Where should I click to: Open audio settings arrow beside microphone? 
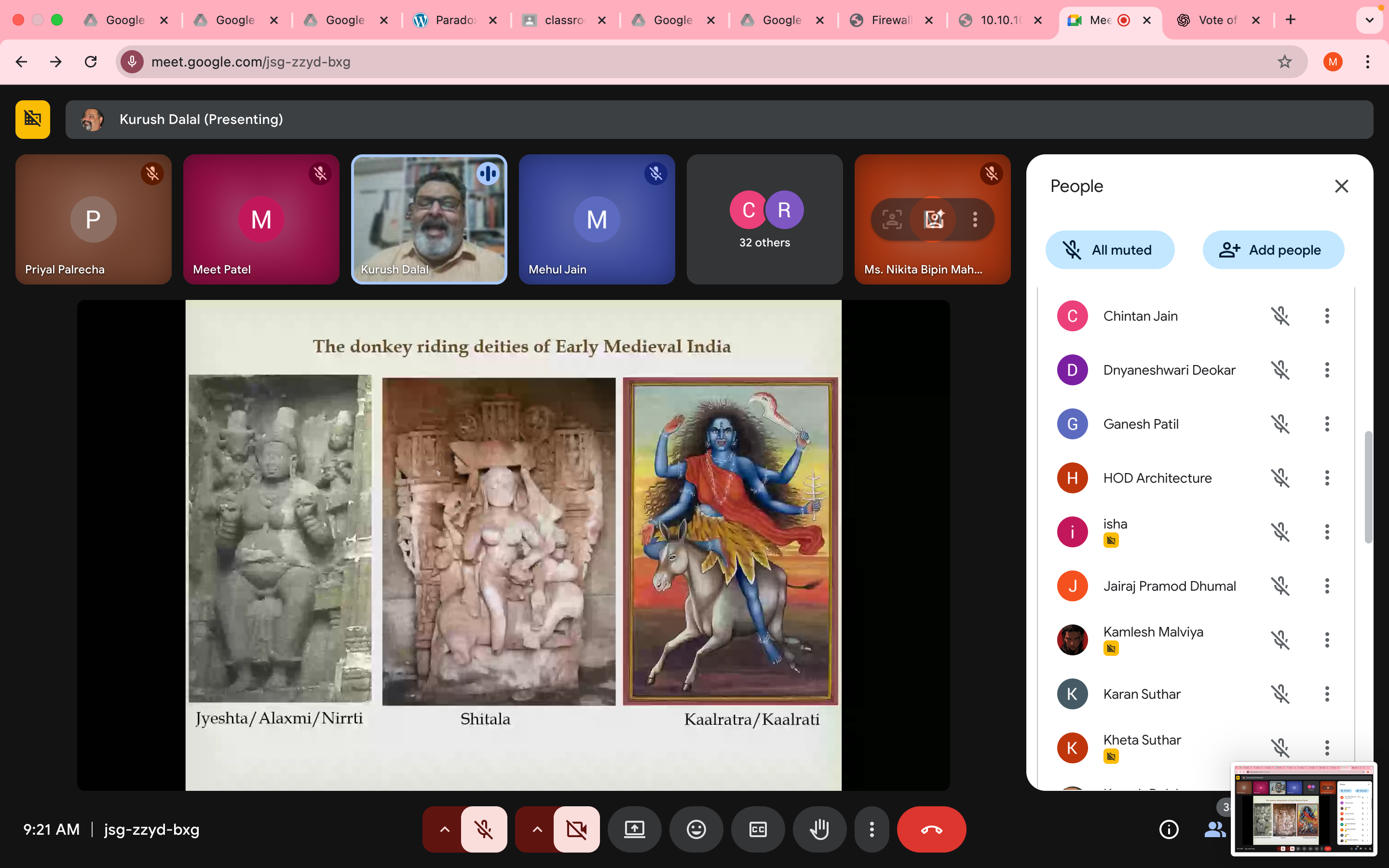pyautogui.click(x=444, y=829)
